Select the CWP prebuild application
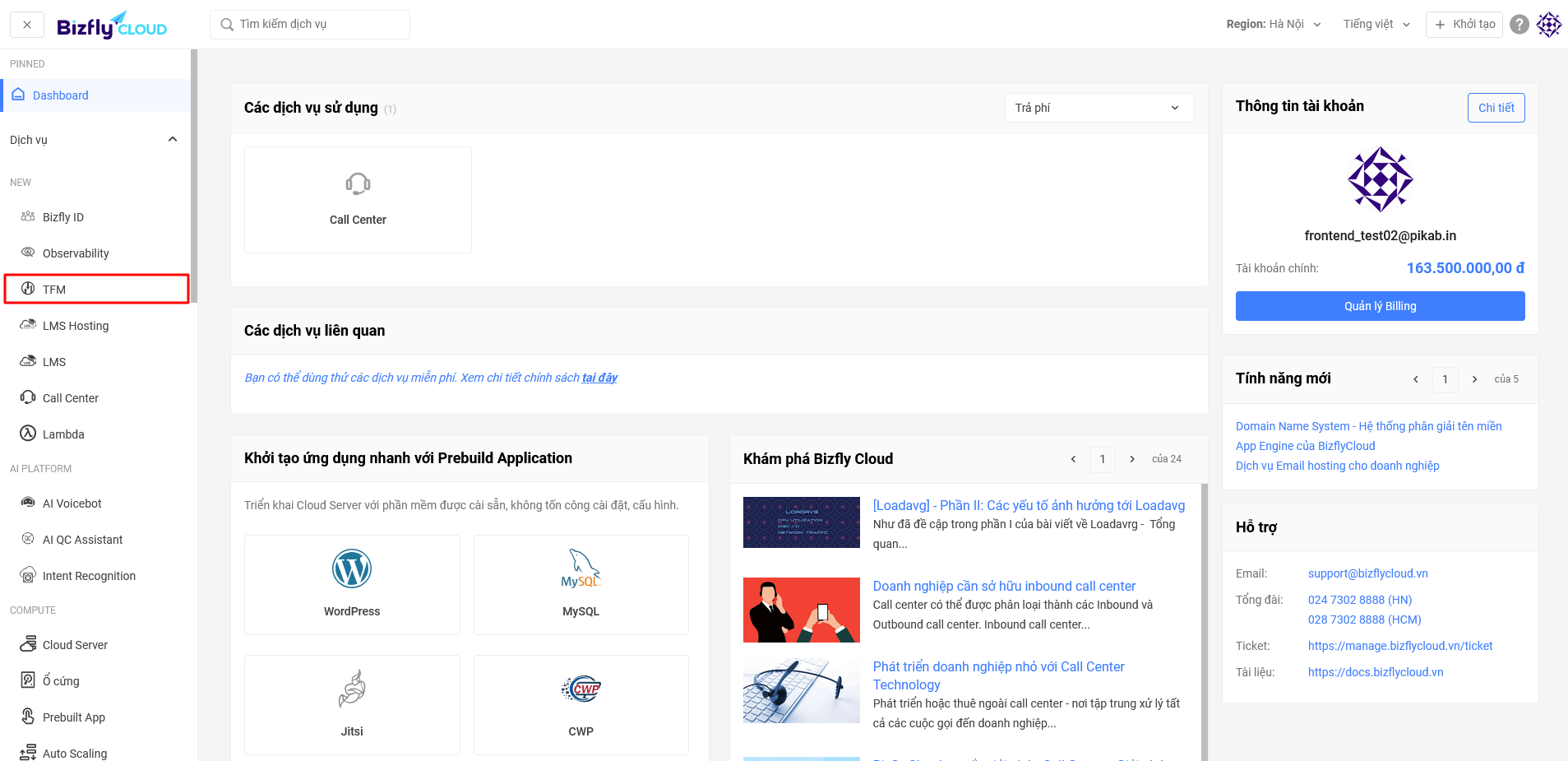 pos(581,705)
